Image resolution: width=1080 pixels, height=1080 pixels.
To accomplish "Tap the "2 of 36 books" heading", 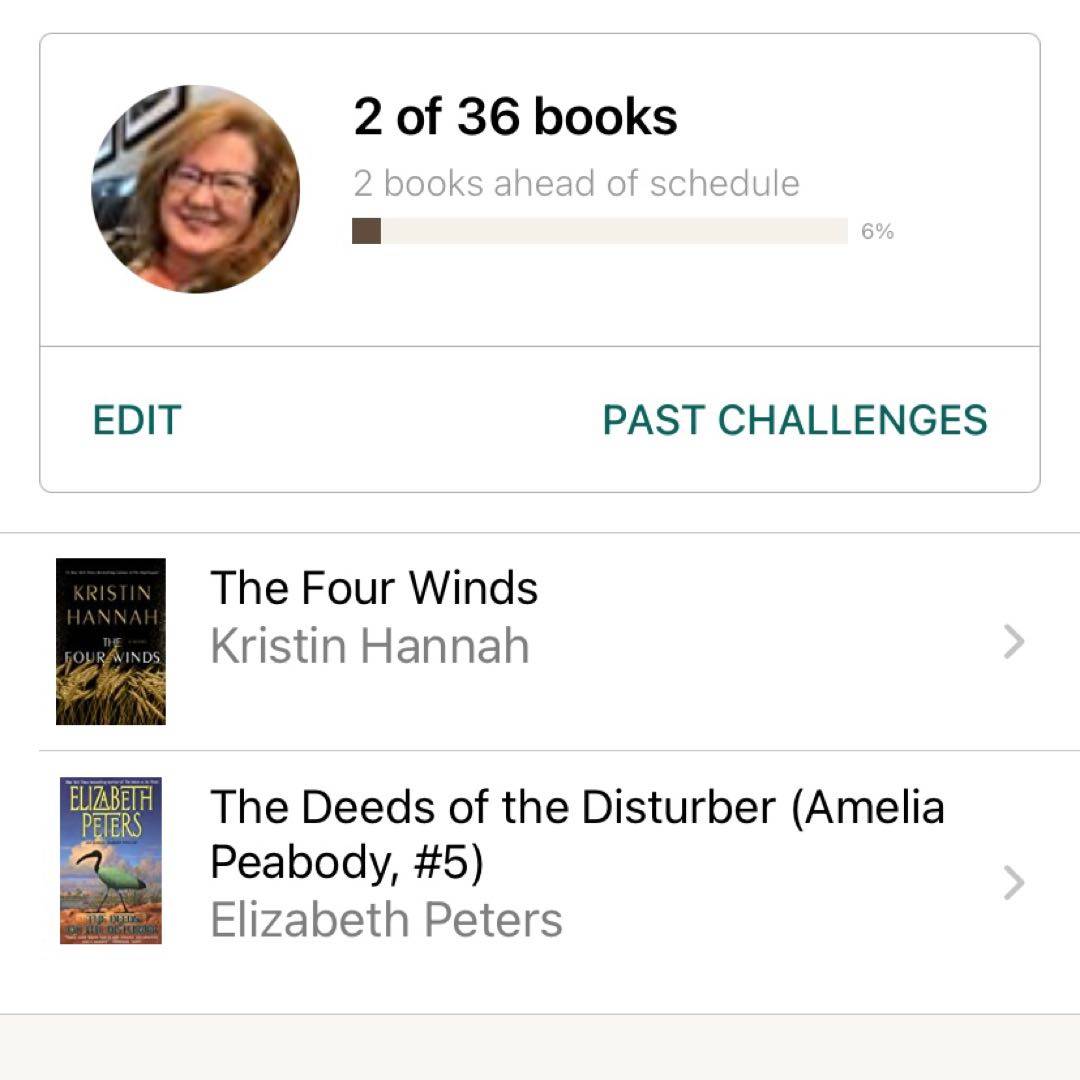I will pyautogui.click(x=515, y=118).
